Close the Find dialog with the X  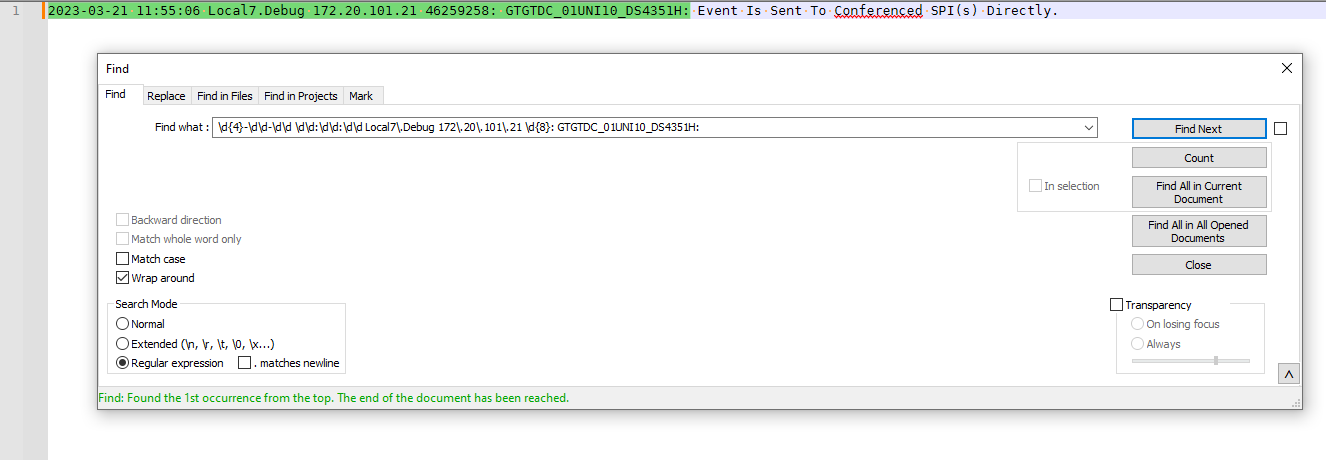tap(1287, 68)
